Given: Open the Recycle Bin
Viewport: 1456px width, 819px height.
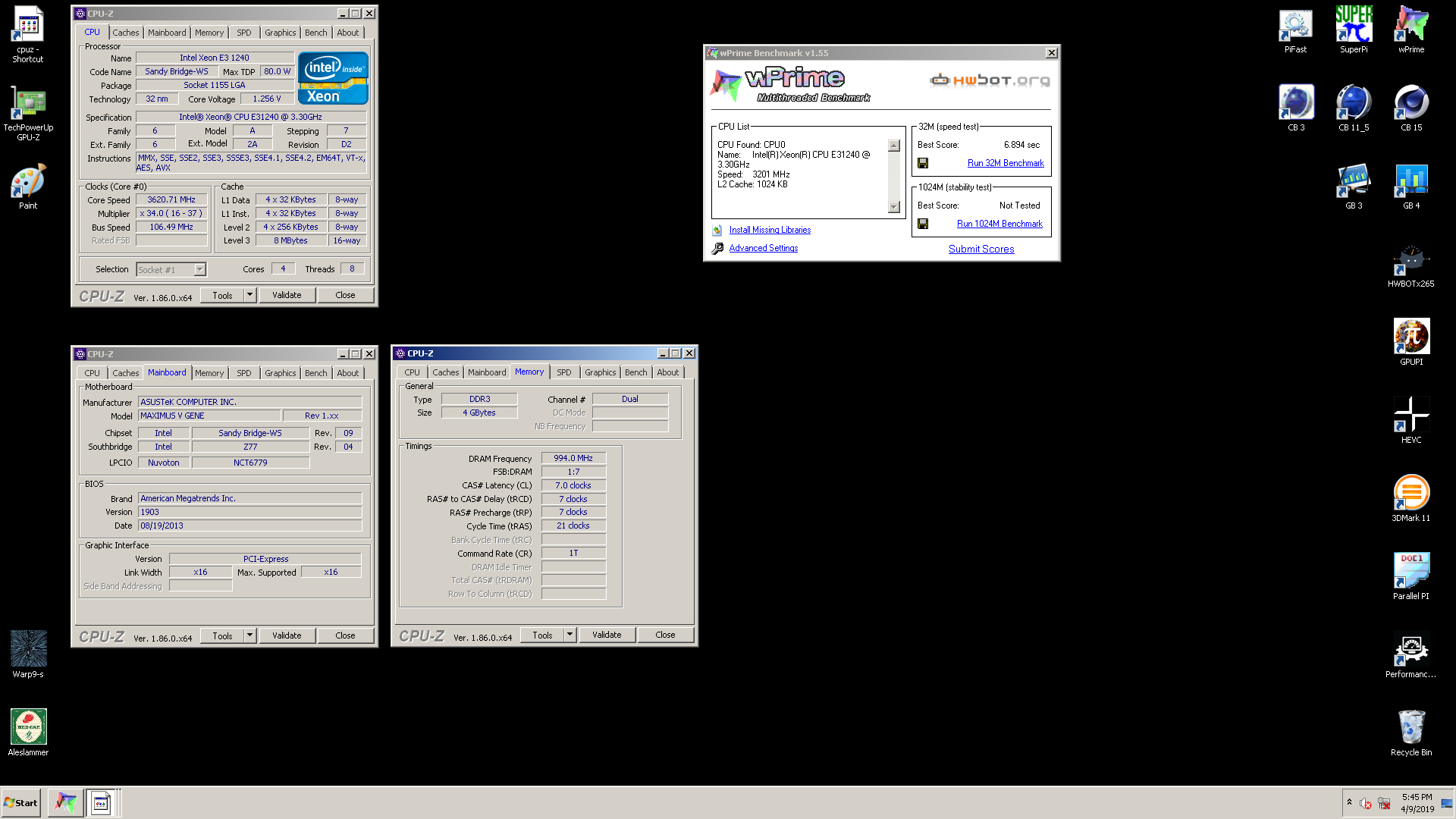Looking at the screenshot, I should 1411,732.
